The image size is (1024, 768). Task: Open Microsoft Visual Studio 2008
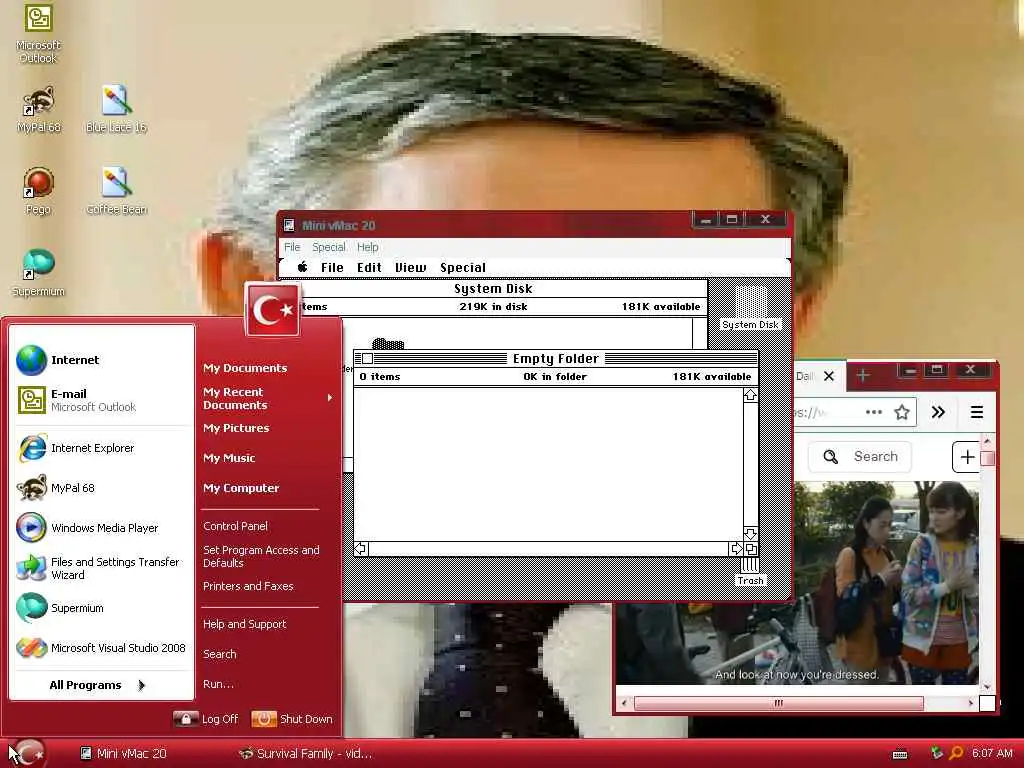(x=102, y=648)
